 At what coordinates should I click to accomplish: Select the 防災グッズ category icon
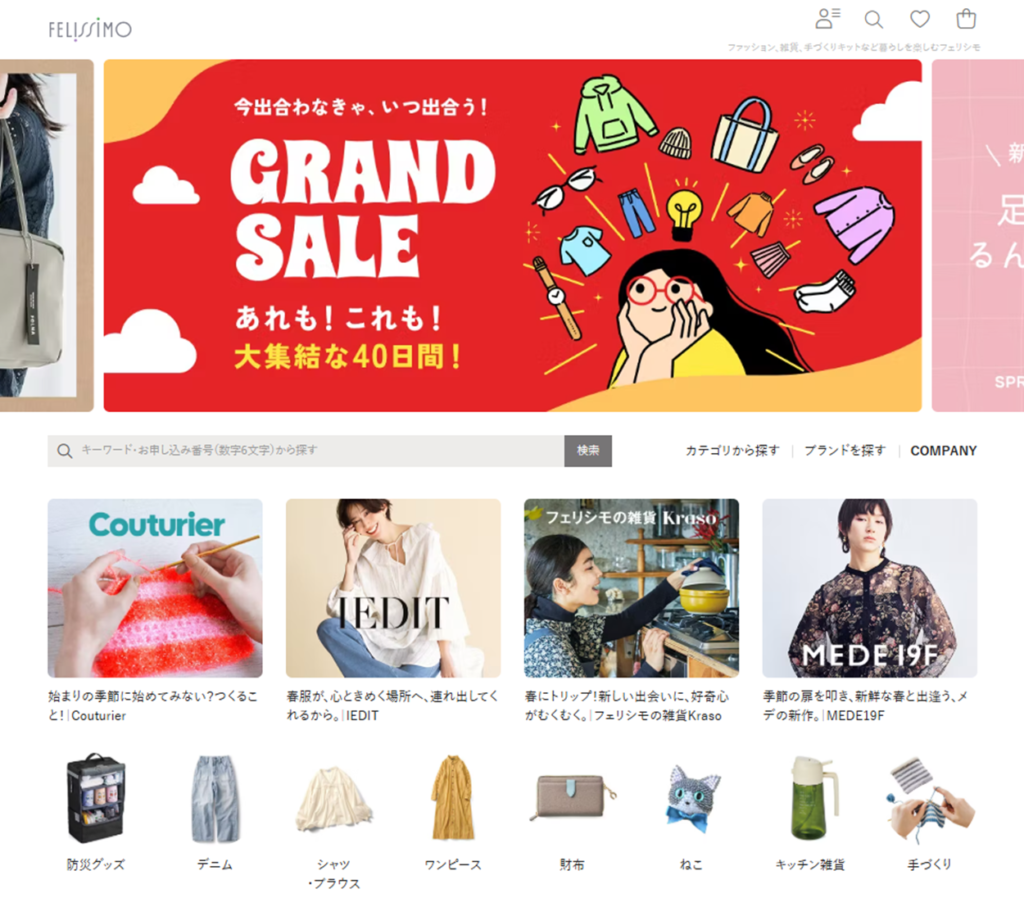(x=95, y=798)
